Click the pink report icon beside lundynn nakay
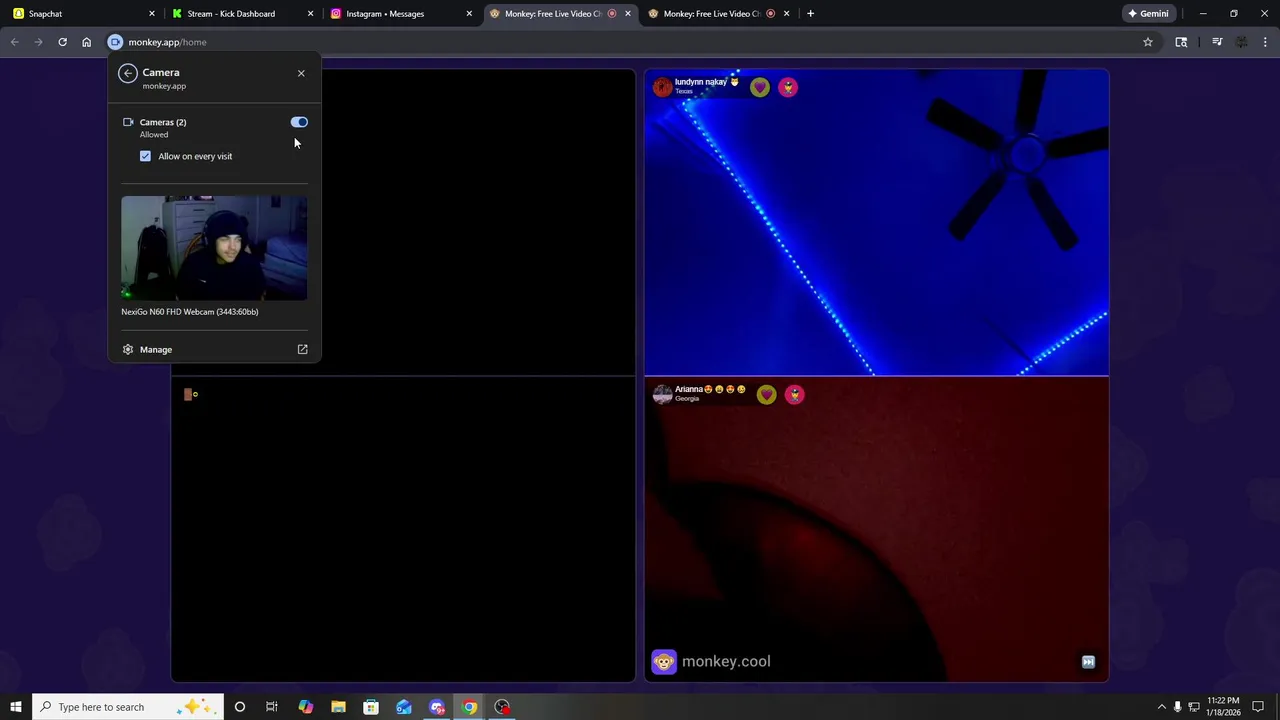This screenshot has height=720, width=1280. click(x=788, y=87)
